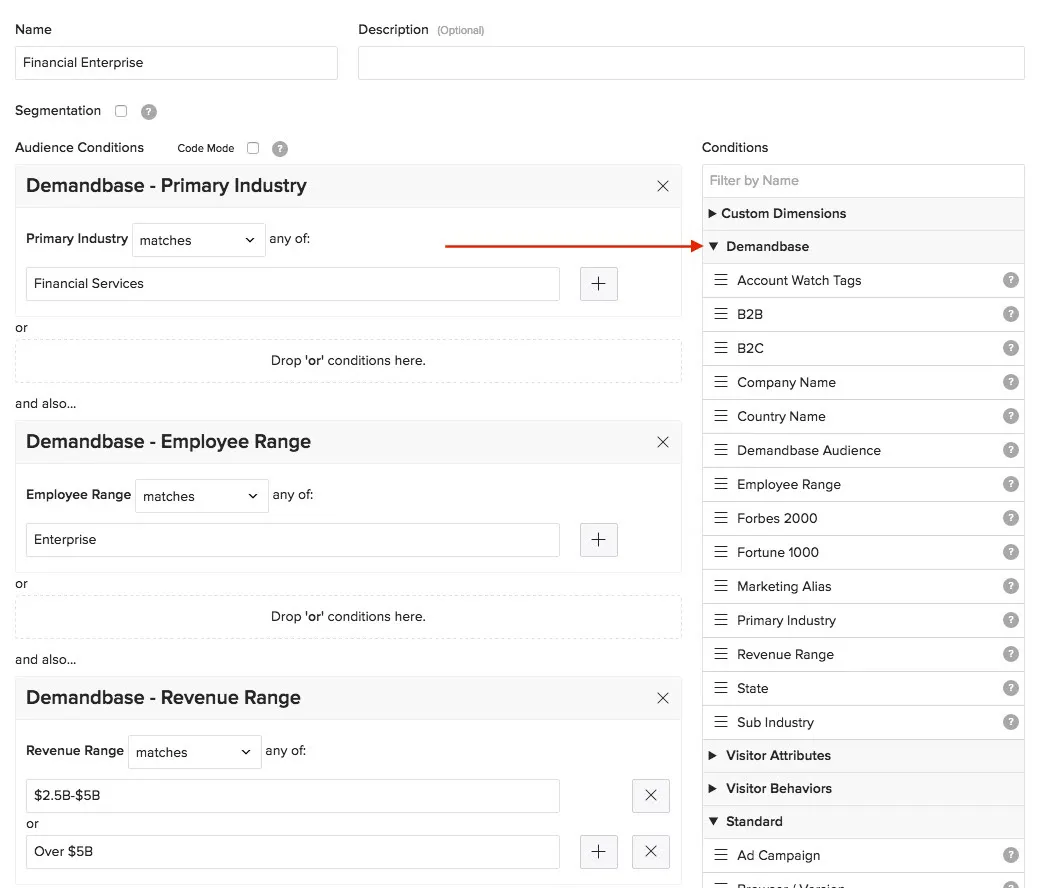Select the Revenue Range condition in list
1040x888 pixels.
pyautogui.click(x=863, y=655)
